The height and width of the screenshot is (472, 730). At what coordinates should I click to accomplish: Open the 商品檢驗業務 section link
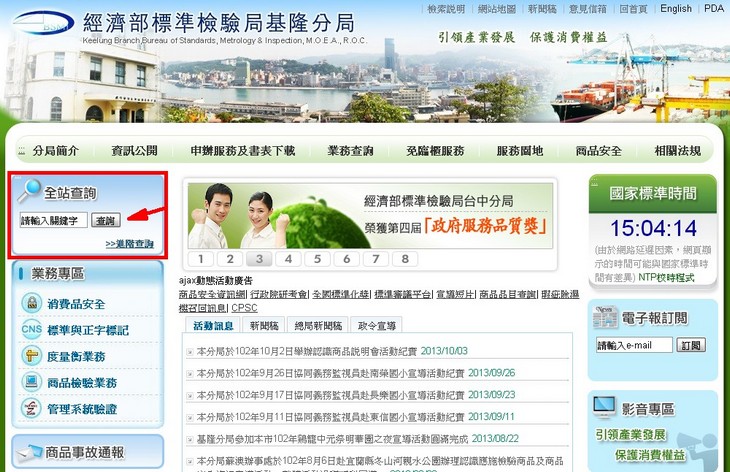tap(82, 383)
